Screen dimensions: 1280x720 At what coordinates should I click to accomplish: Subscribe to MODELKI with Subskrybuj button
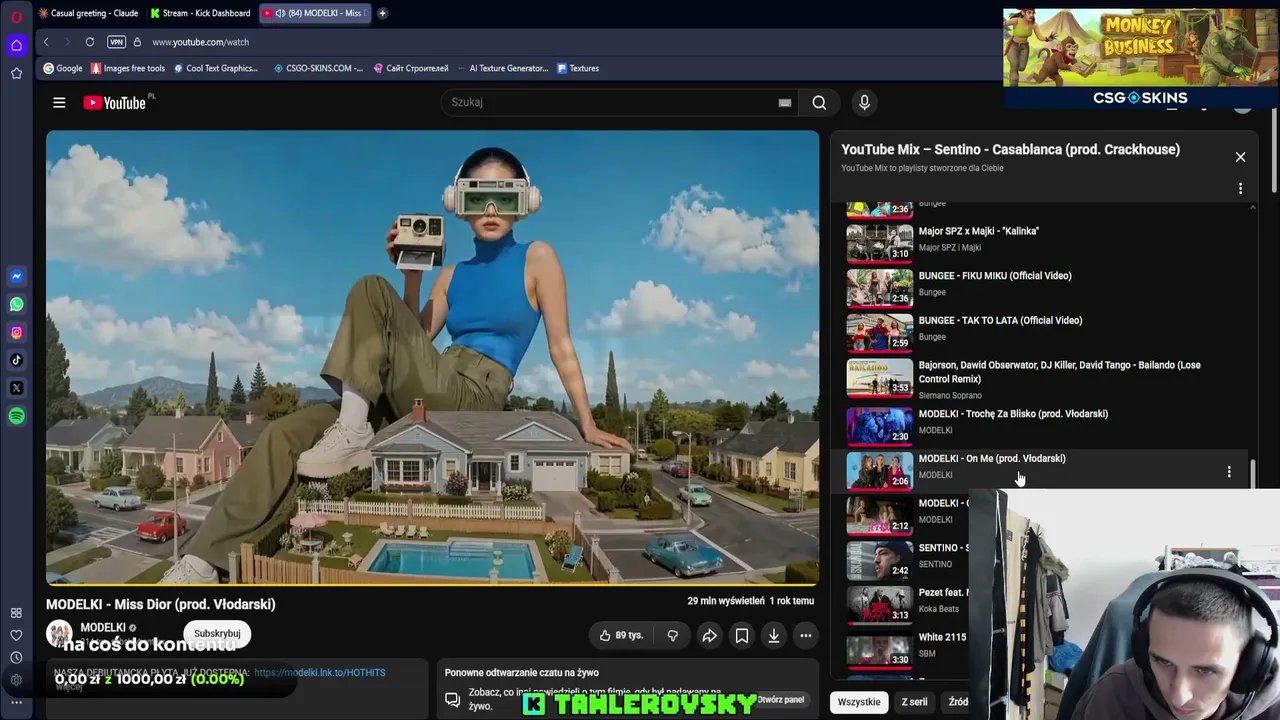pos(217,633)
